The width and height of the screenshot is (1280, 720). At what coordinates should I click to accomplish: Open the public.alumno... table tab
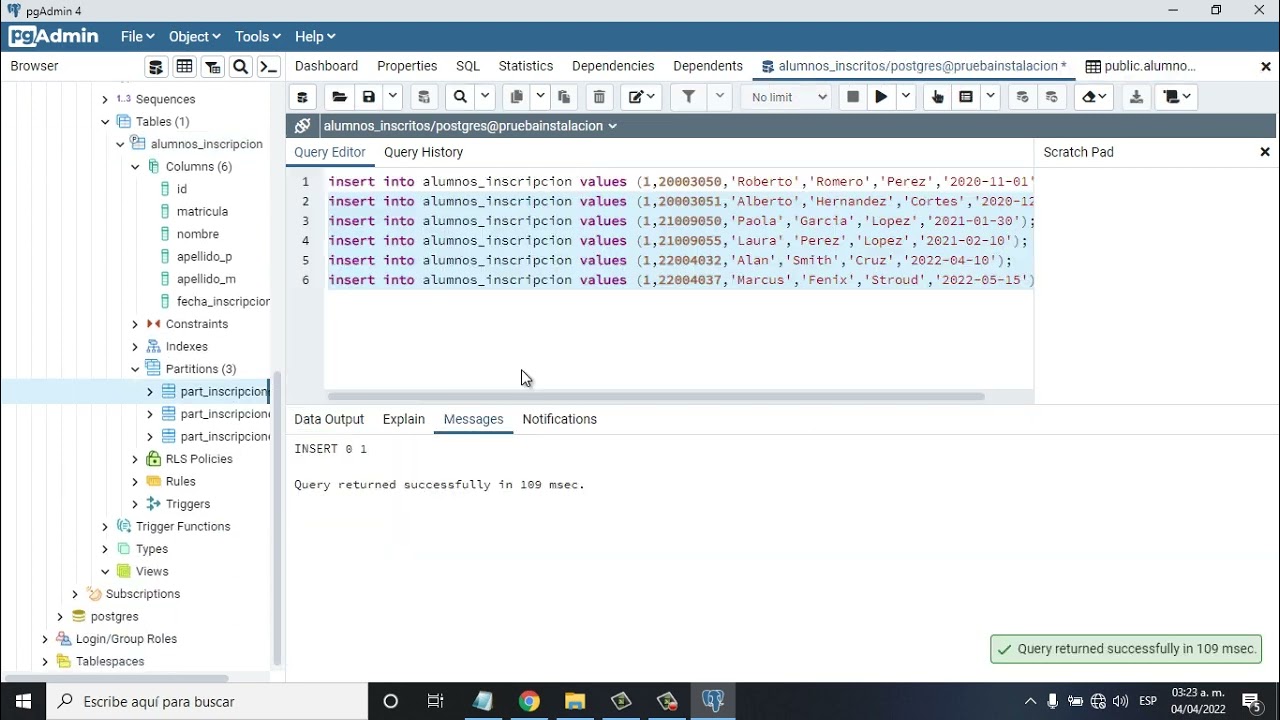[x=1140, y=66]
